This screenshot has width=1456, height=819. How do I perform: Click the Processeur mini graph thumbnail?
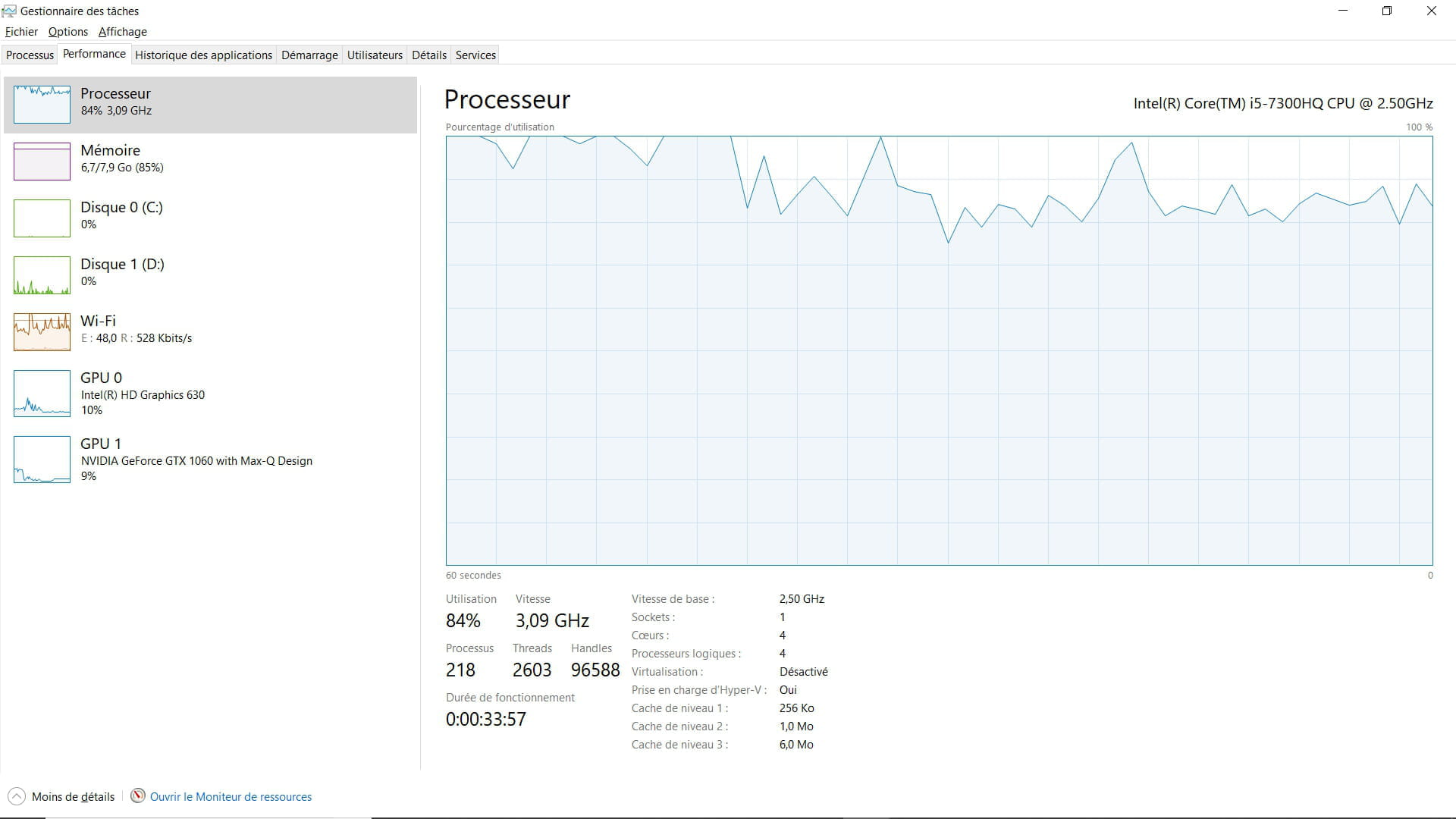tap(42, 105)
